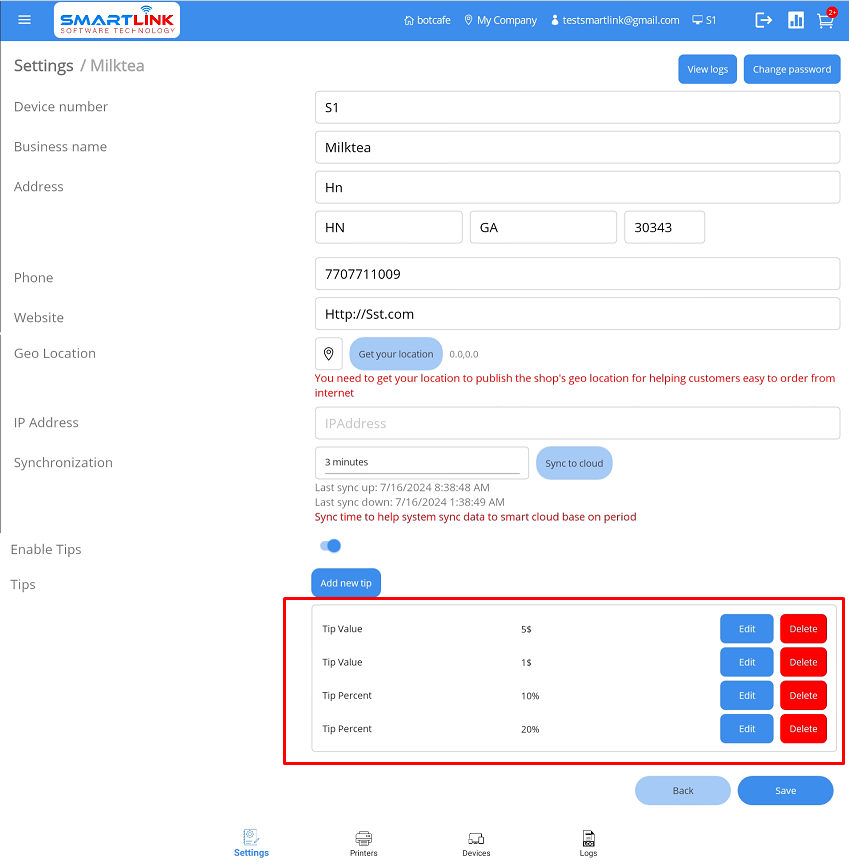Click the View logs button
Screen dimensions: 849x868
[x=707, y=69]
